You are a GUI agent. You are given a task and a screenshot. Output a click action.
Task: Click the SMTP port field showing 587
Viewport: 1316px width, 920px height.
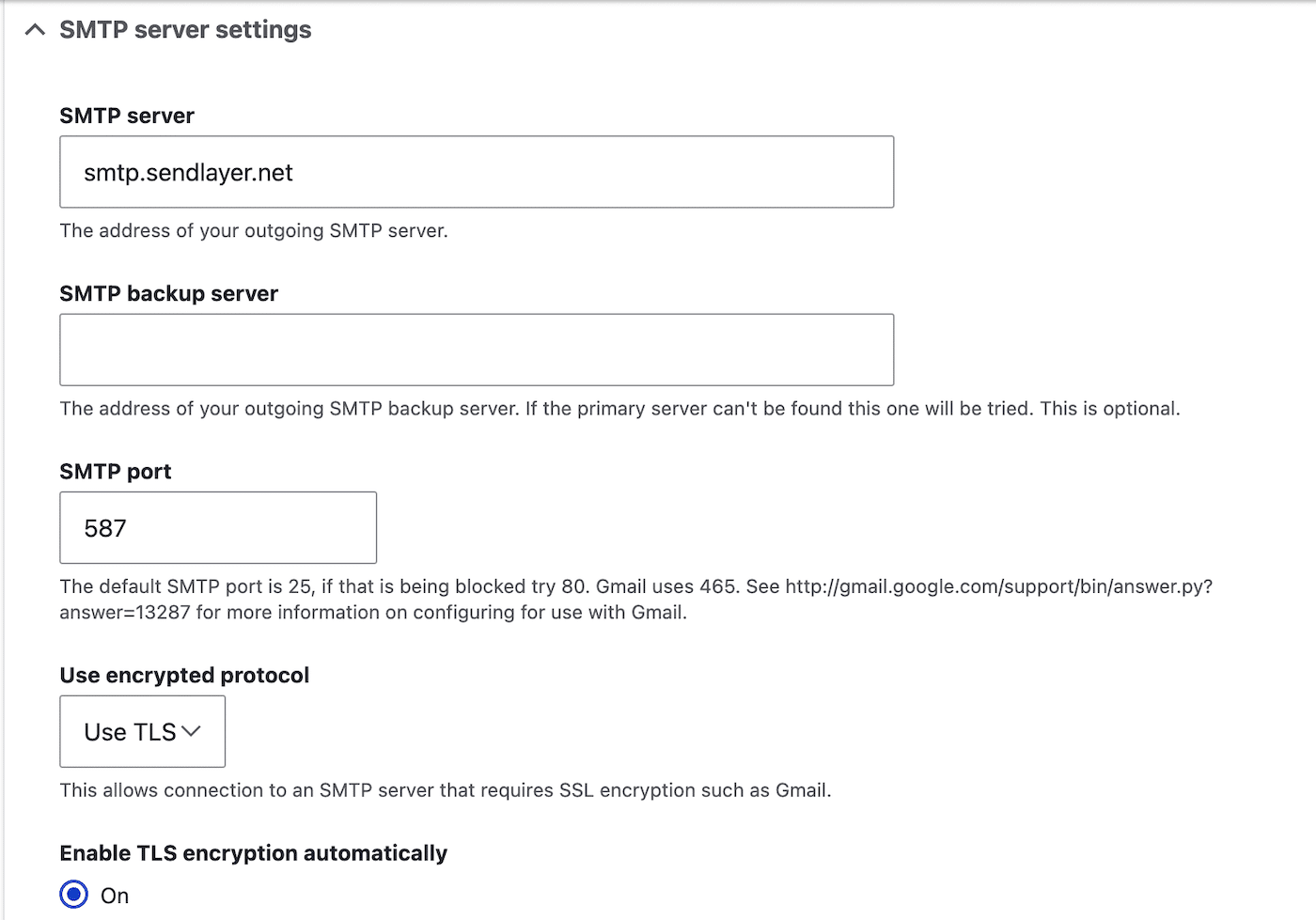click(217, 527)
